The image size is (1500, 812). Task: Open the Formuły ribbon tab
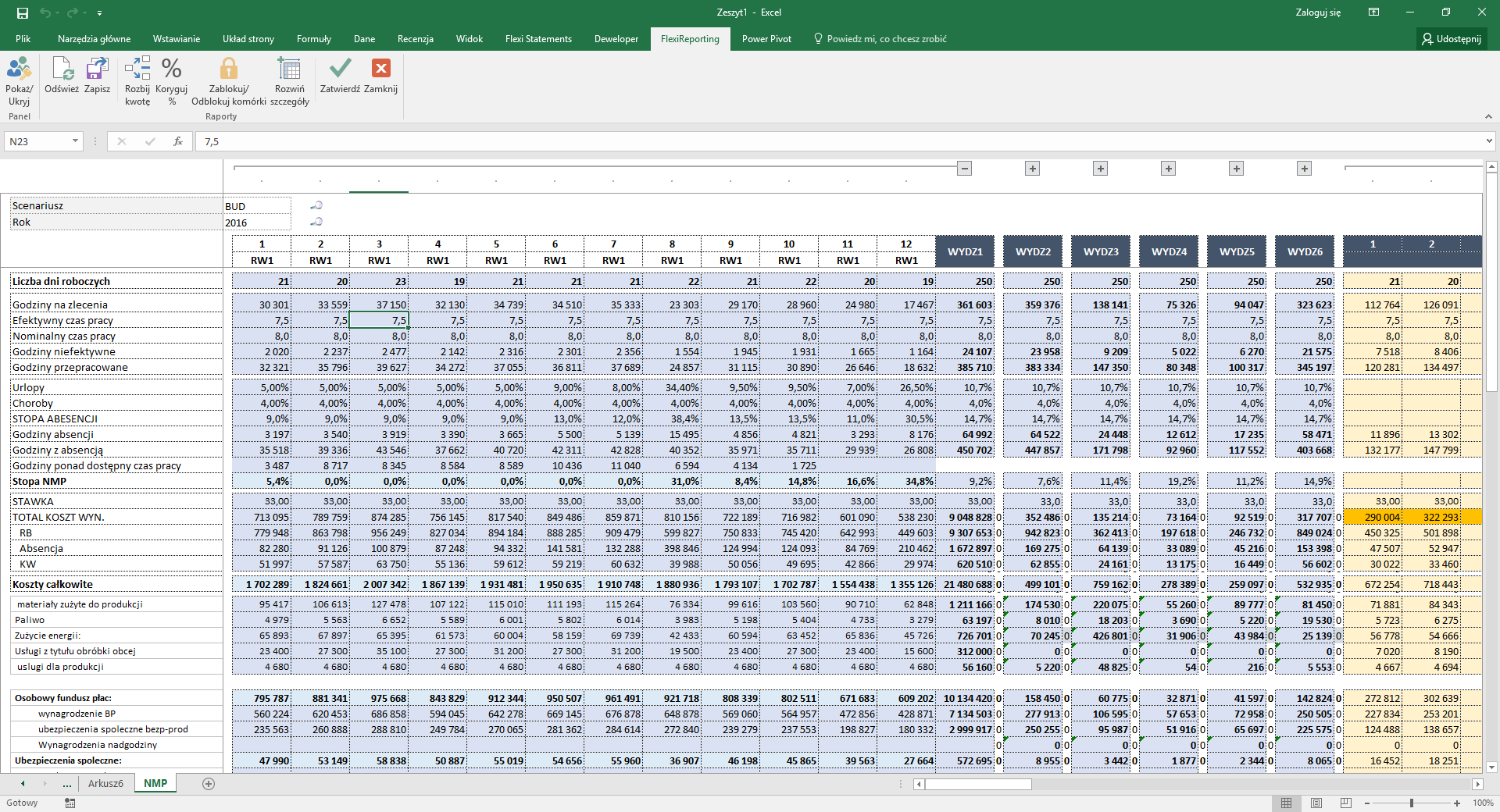coord(313,39)
